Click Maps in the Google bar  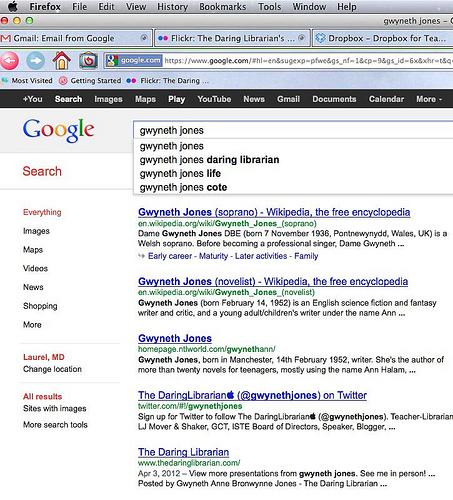coord(145,99)
